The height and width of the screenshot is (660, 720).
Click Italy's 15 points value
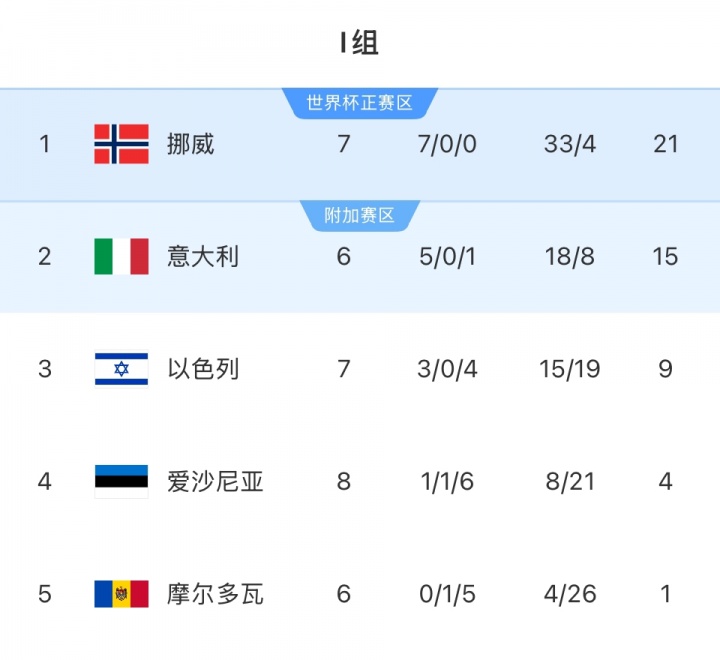[665, 256]
